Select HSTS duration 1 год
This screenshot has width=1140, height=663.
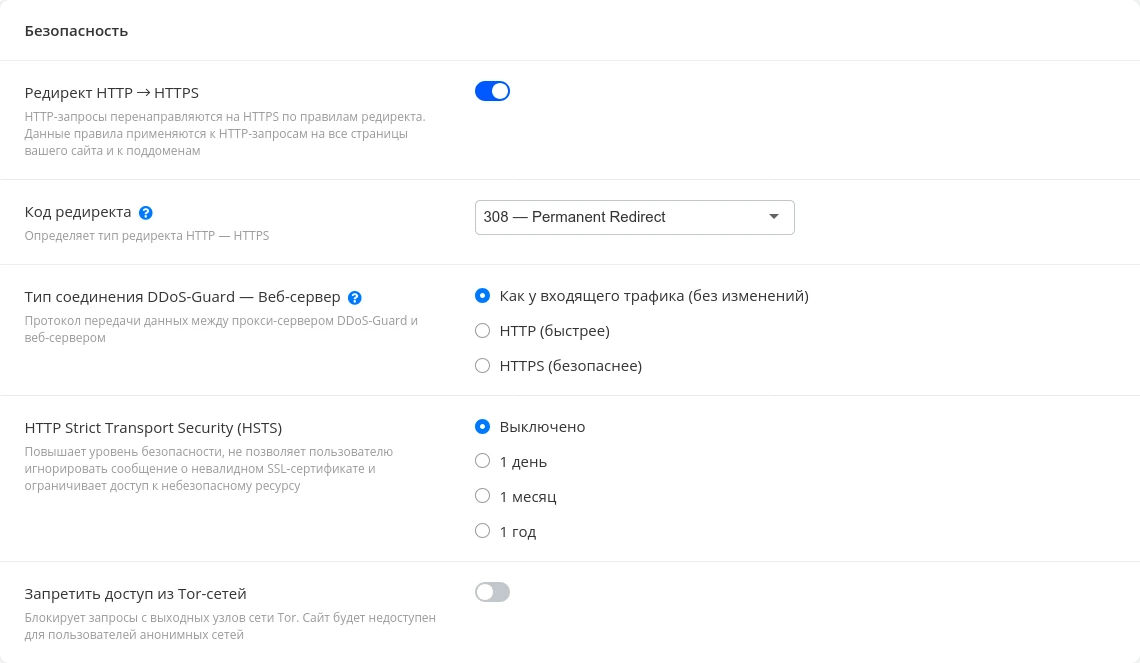click(482, 531)
